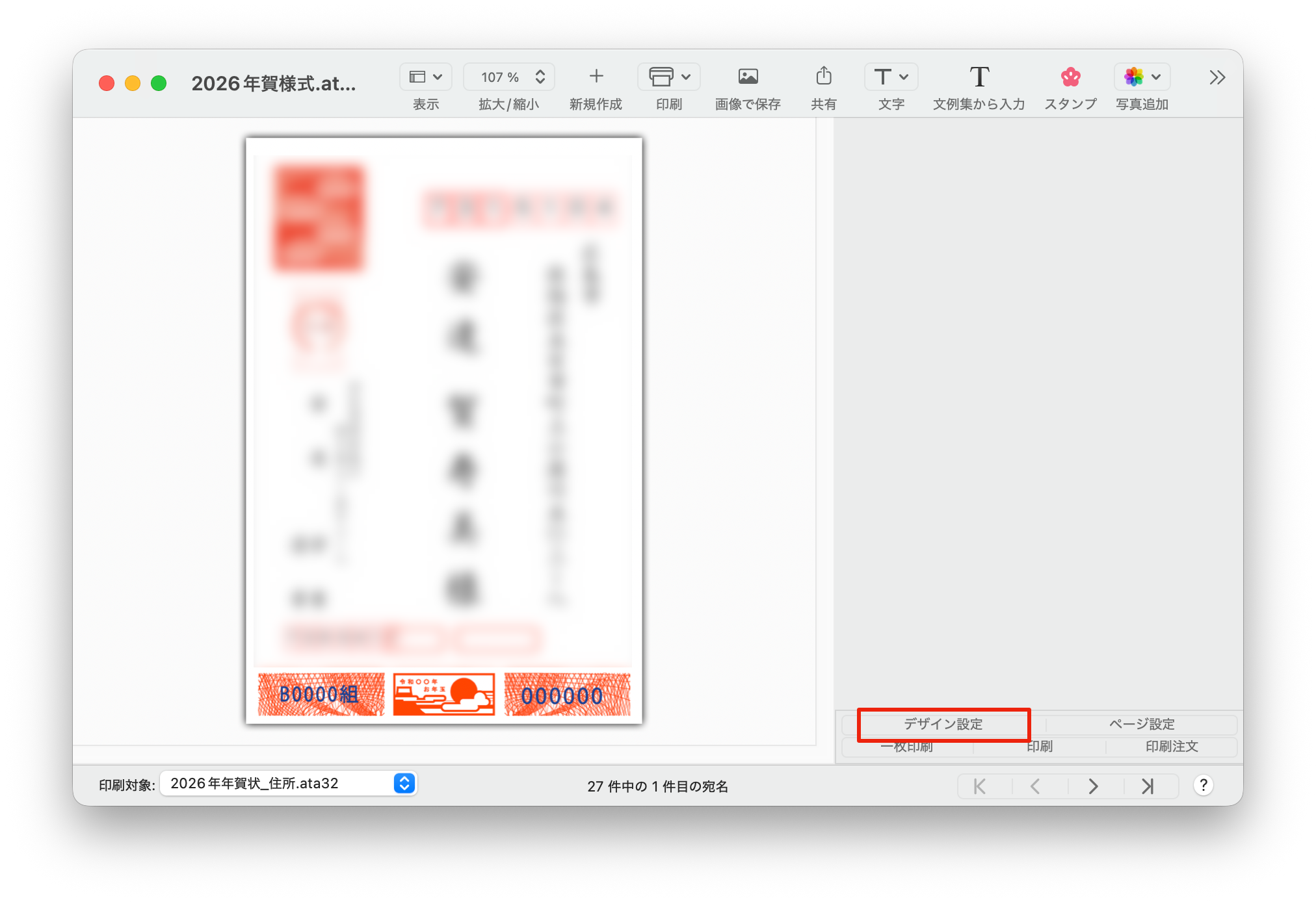Screen dimensions: 1316x902
Task: Show more toolbar items via double chevron
Action: pos(1217,77)
